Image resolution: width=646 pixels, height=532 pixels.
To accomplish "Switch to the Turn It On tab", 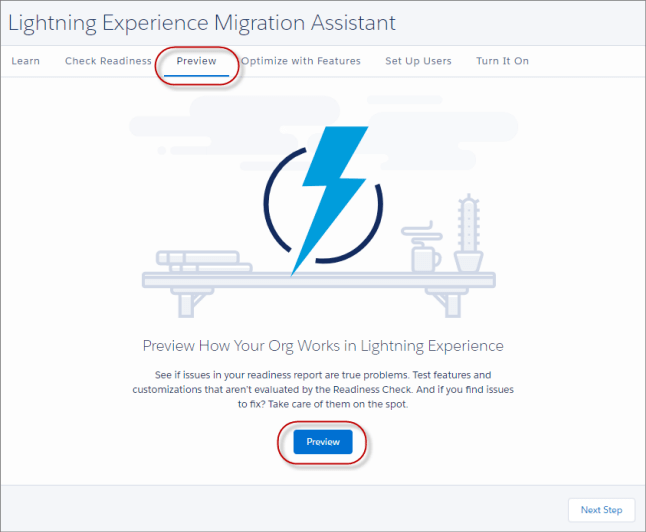I will coord(502,61).
